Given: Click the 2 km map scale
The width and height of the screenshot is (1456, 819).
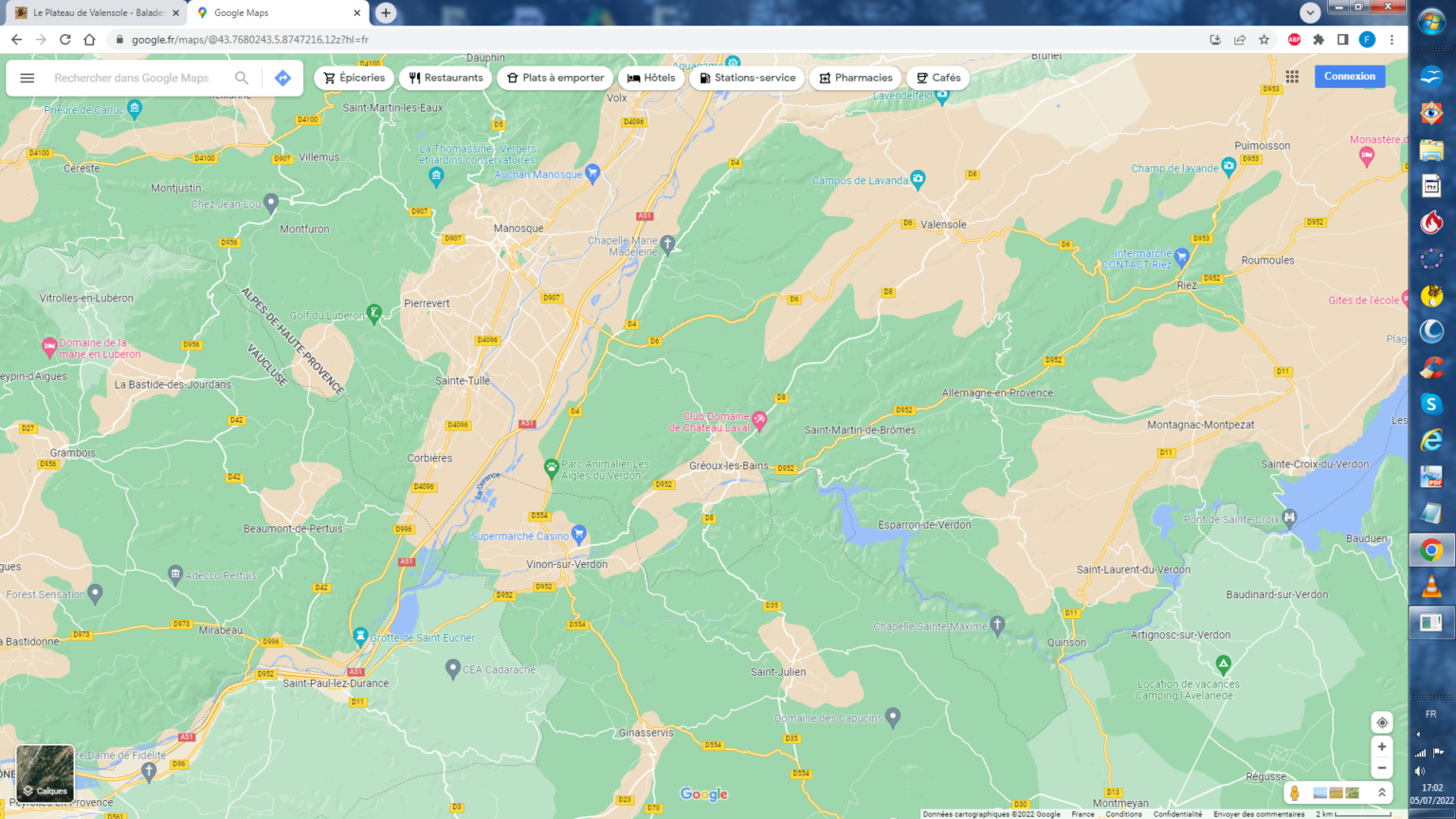Looking at the screenshot, I should tap(1353, 814).
